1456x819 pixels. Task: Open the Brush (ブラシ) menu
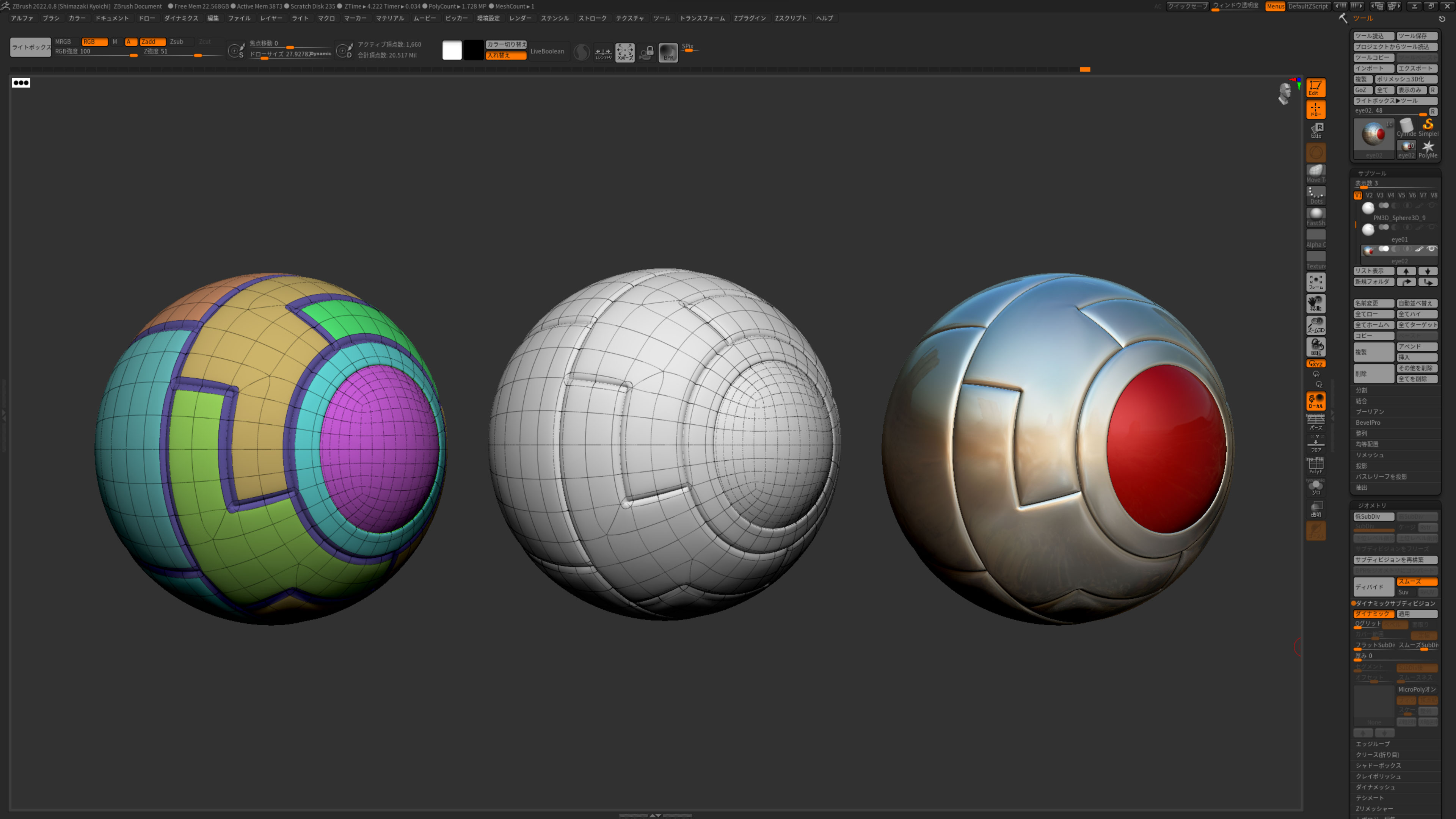point(51,18)
